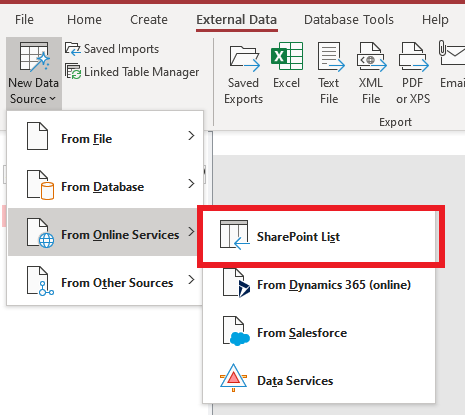Open the File tab
This screenshot has height=415, width=465.
(24, 20)
